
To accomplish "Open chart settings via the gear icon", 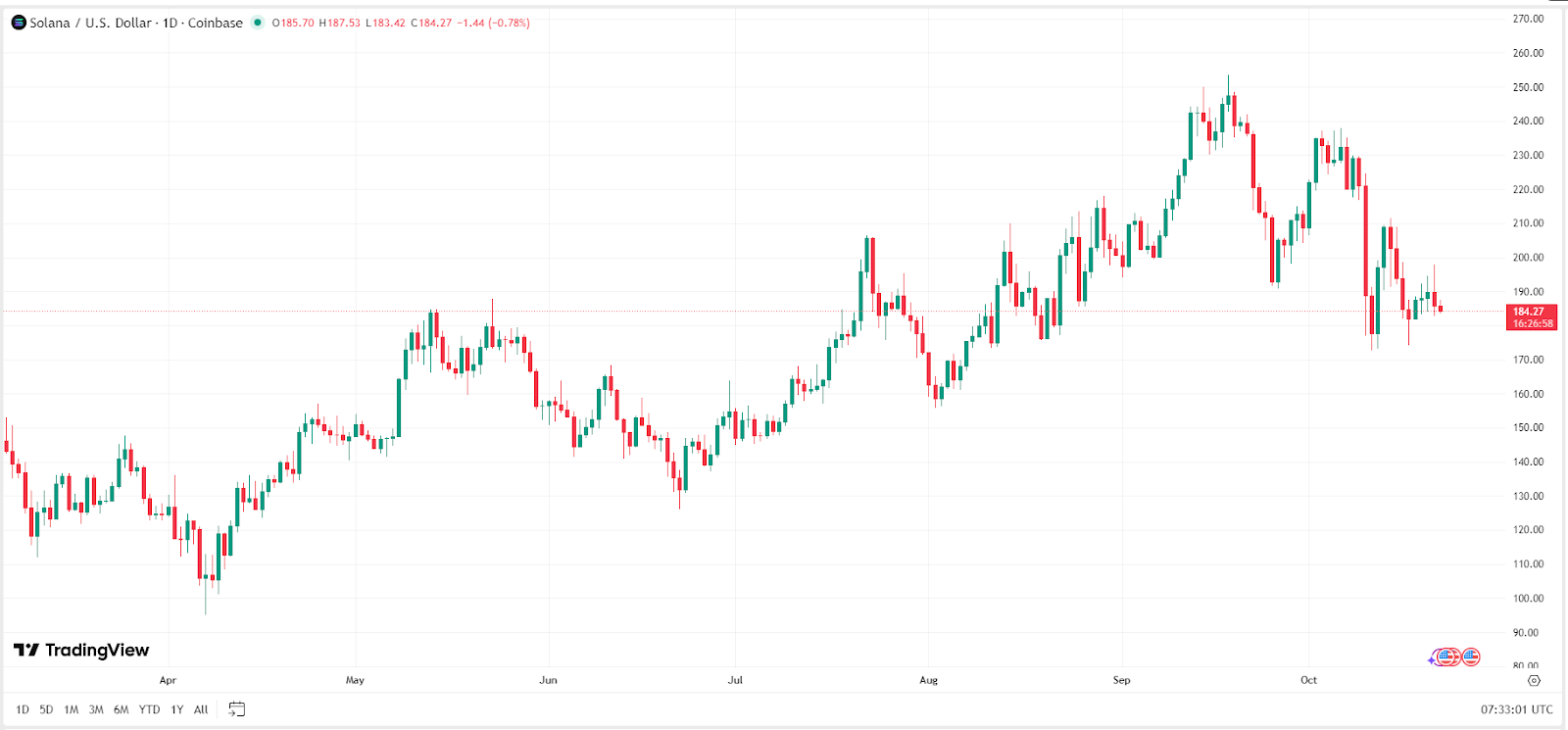I will (x=1535, y=681).
